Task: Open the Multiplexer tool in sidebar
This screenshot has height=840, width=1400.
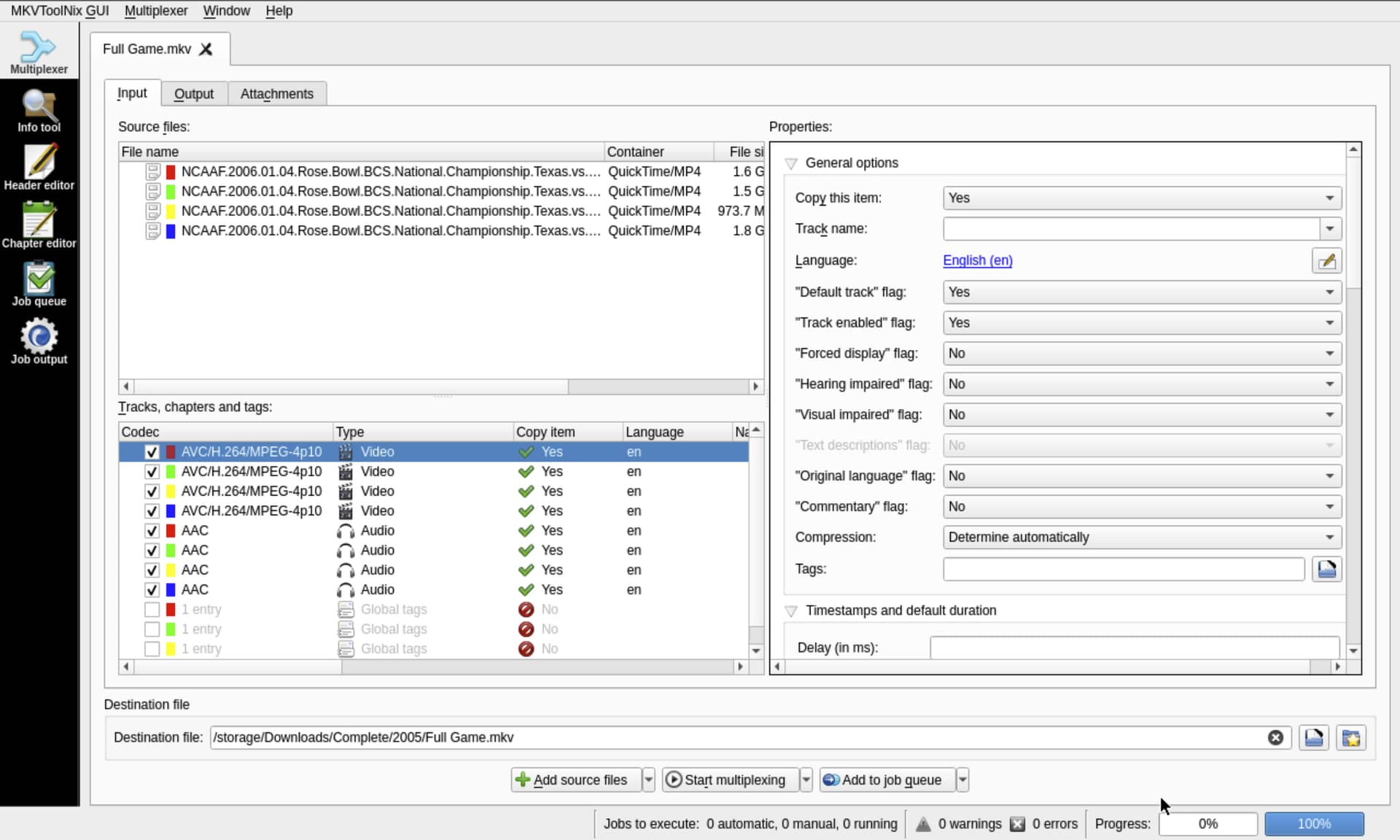Action: click(39, 52)
